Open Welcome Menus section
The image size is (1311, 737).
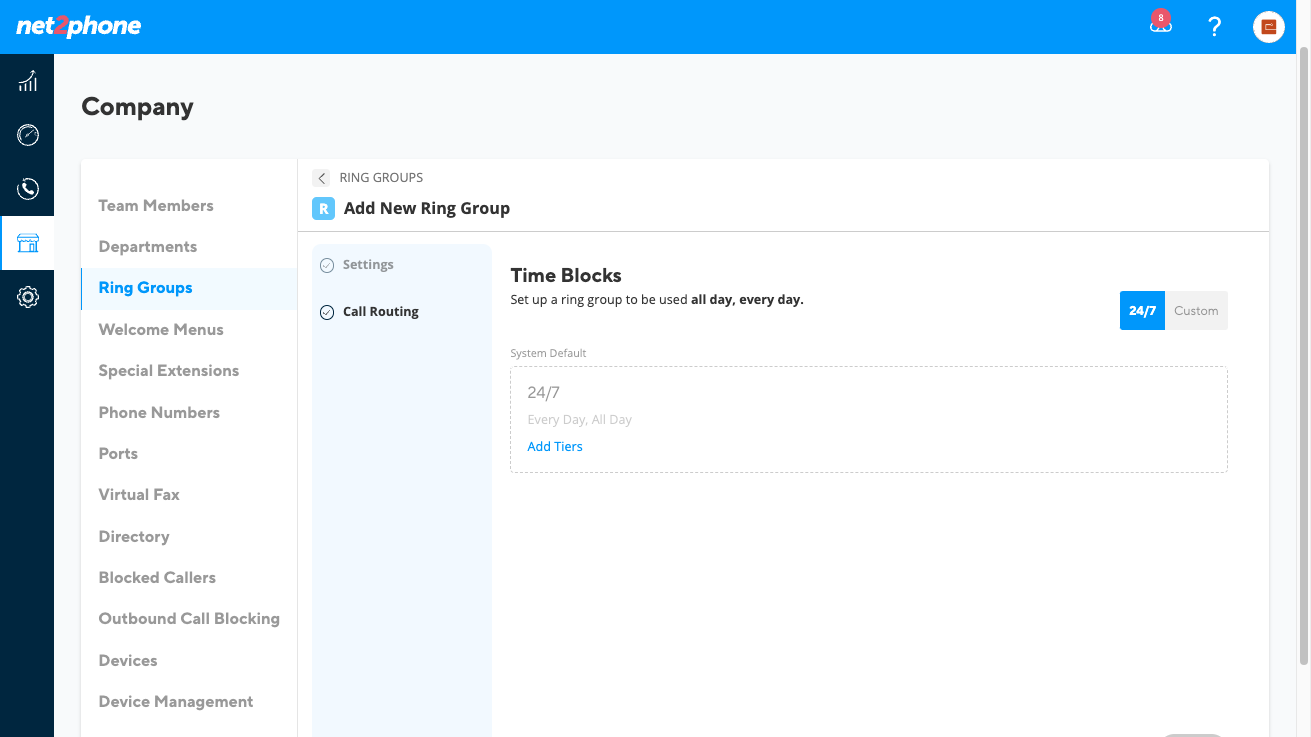[161, 330]
